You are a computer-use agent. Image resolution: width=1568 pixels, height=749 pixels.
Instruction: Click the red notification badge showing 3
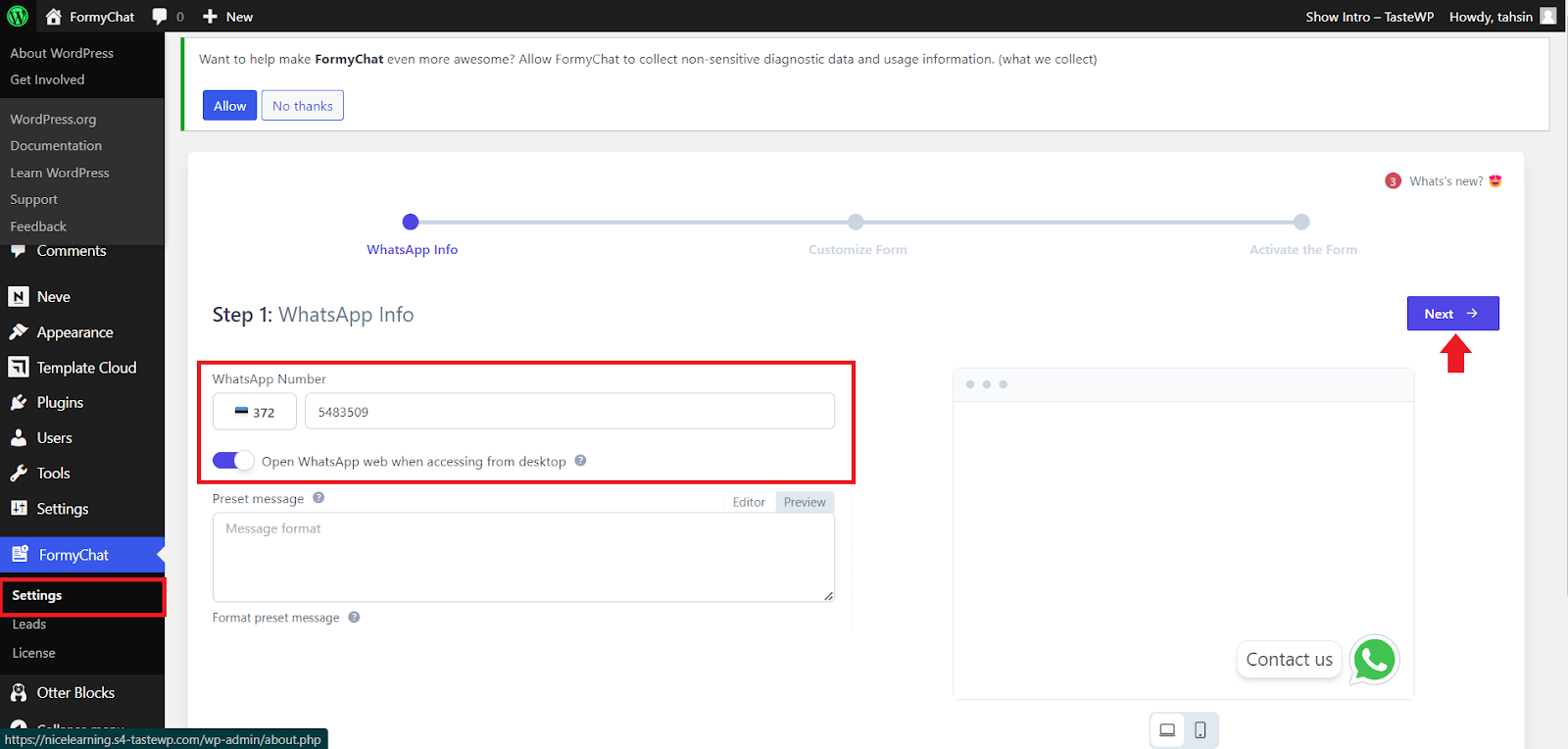pos(1393,181)
